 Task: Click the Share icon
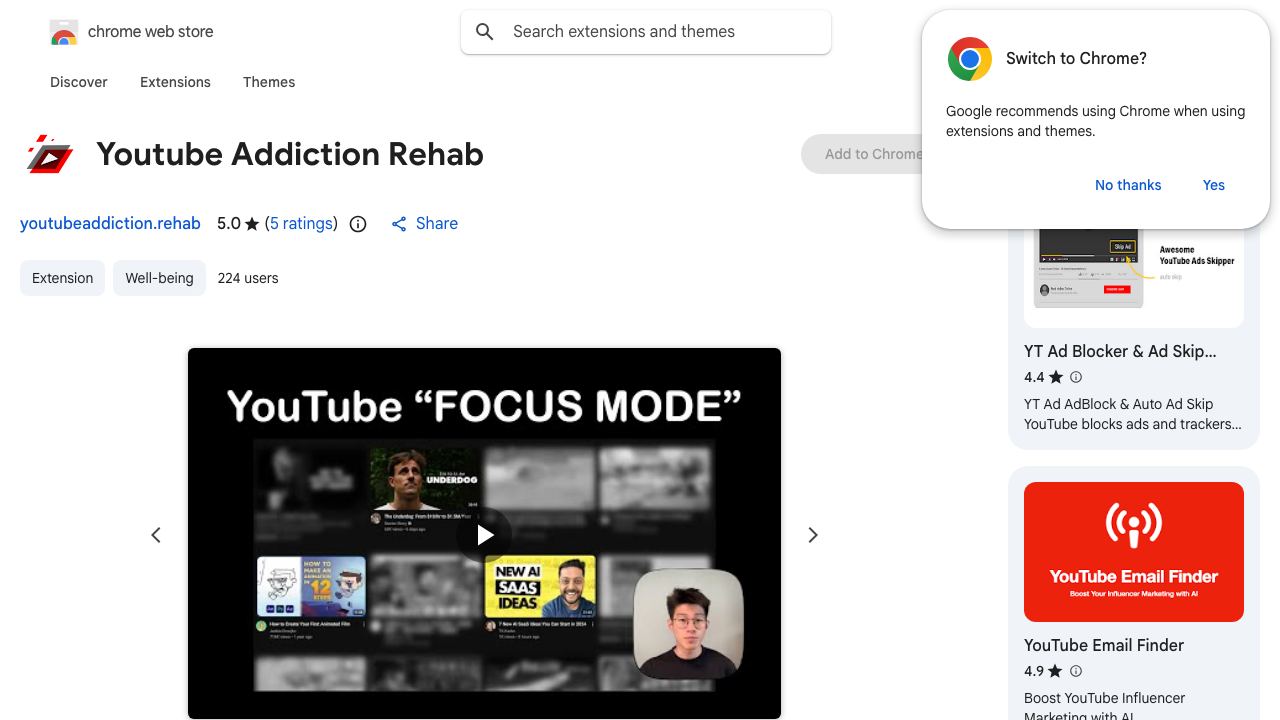click(x=399, y=224)
